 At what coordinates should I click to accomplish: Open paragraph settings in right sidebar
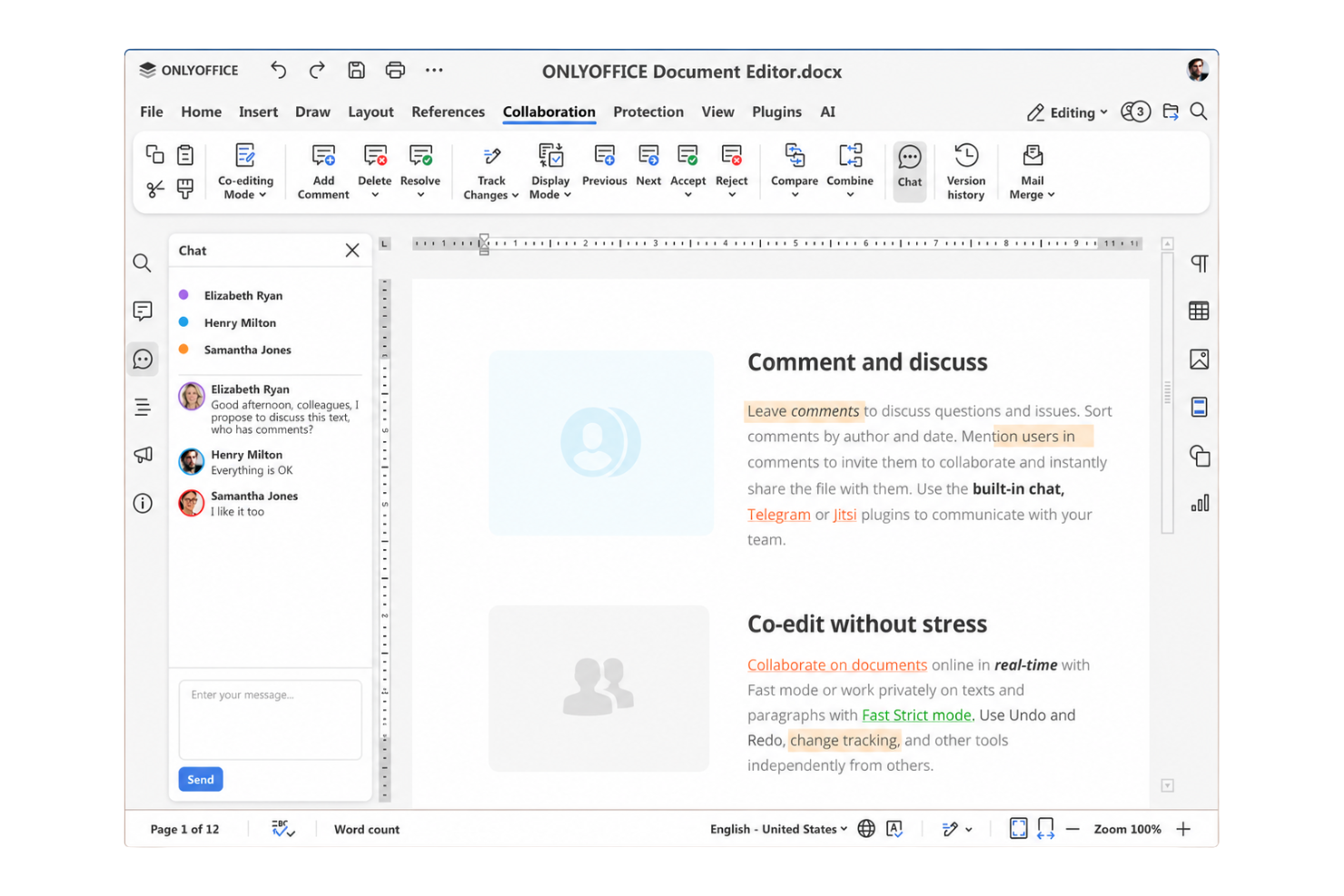point(1200,263)
